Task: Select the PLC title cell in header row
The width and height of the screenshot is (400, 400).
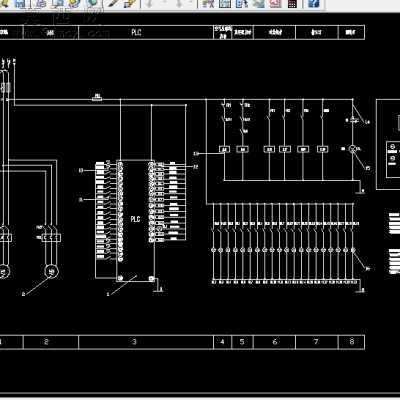Action: pos(146,32)
